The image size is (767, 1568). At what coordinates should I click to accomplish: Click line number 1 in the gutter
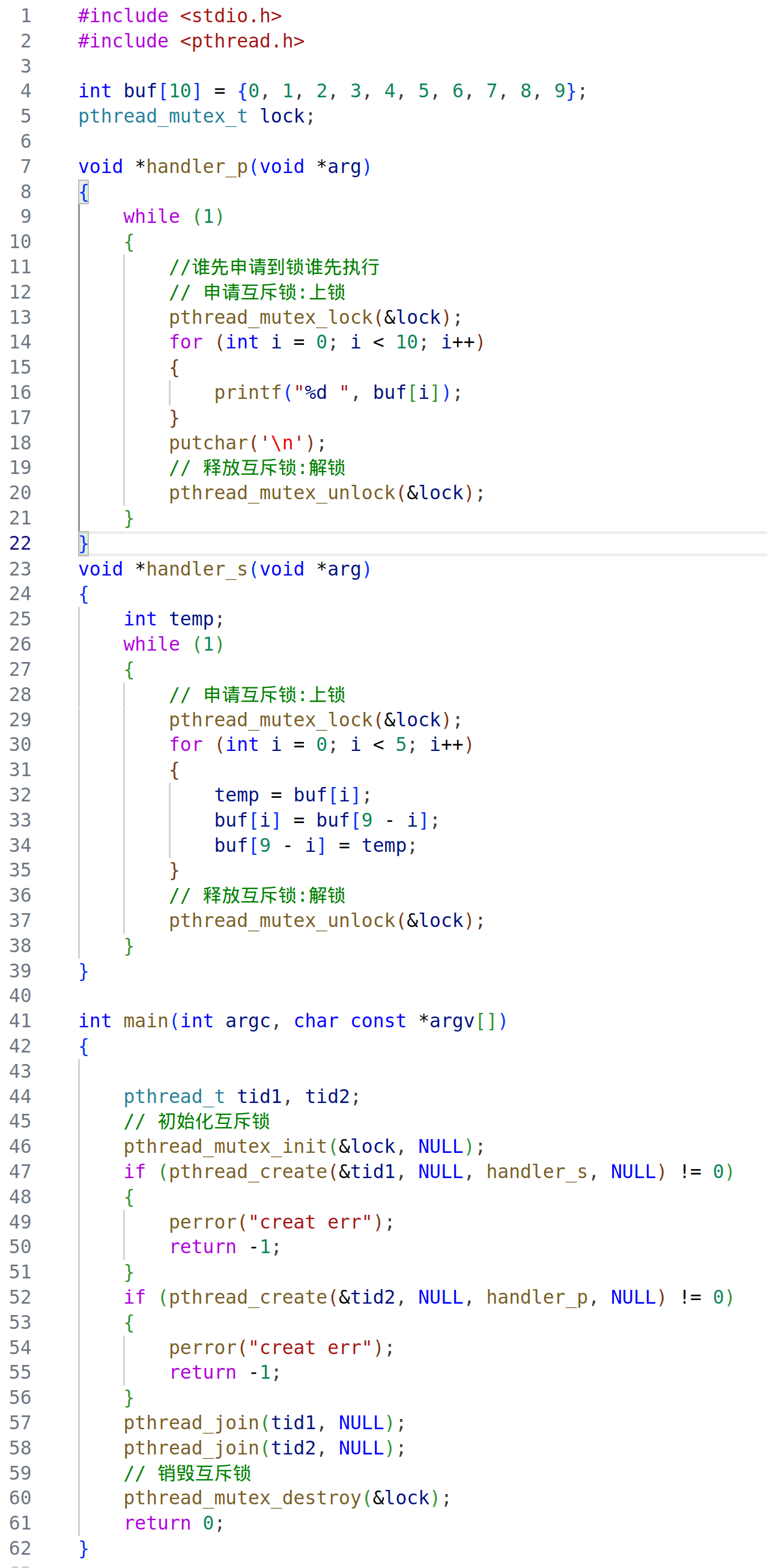[x=26, y=16]
